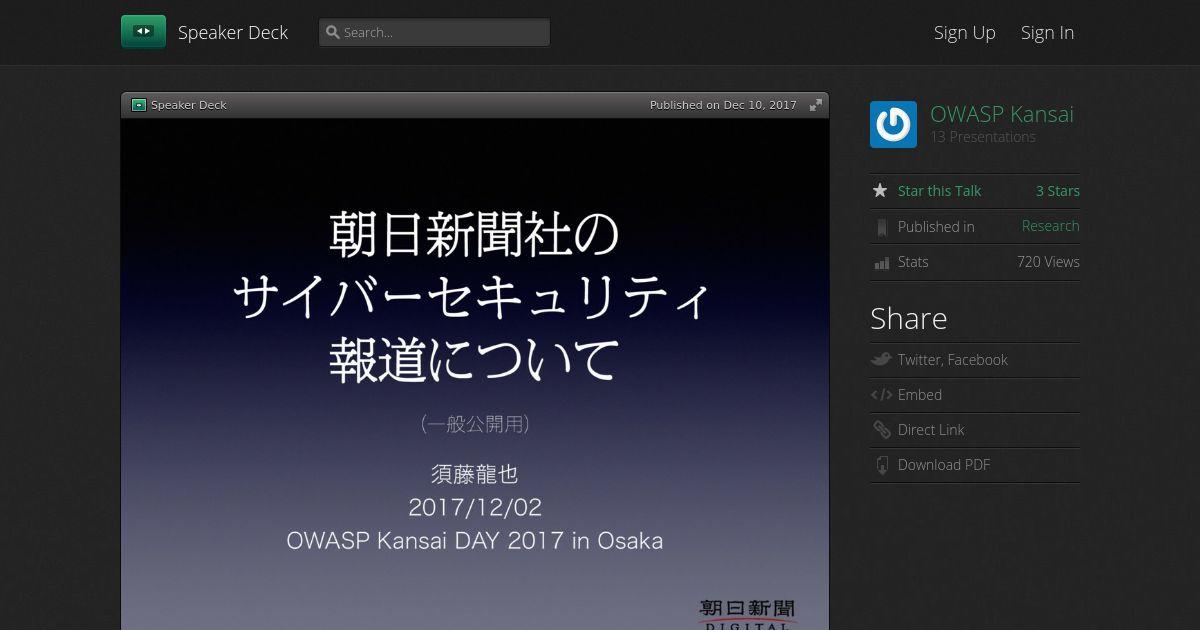Click the small Speaker Deck icon in player header
Viewport: 1200px width, 630px height.
[x=139, y=105]
